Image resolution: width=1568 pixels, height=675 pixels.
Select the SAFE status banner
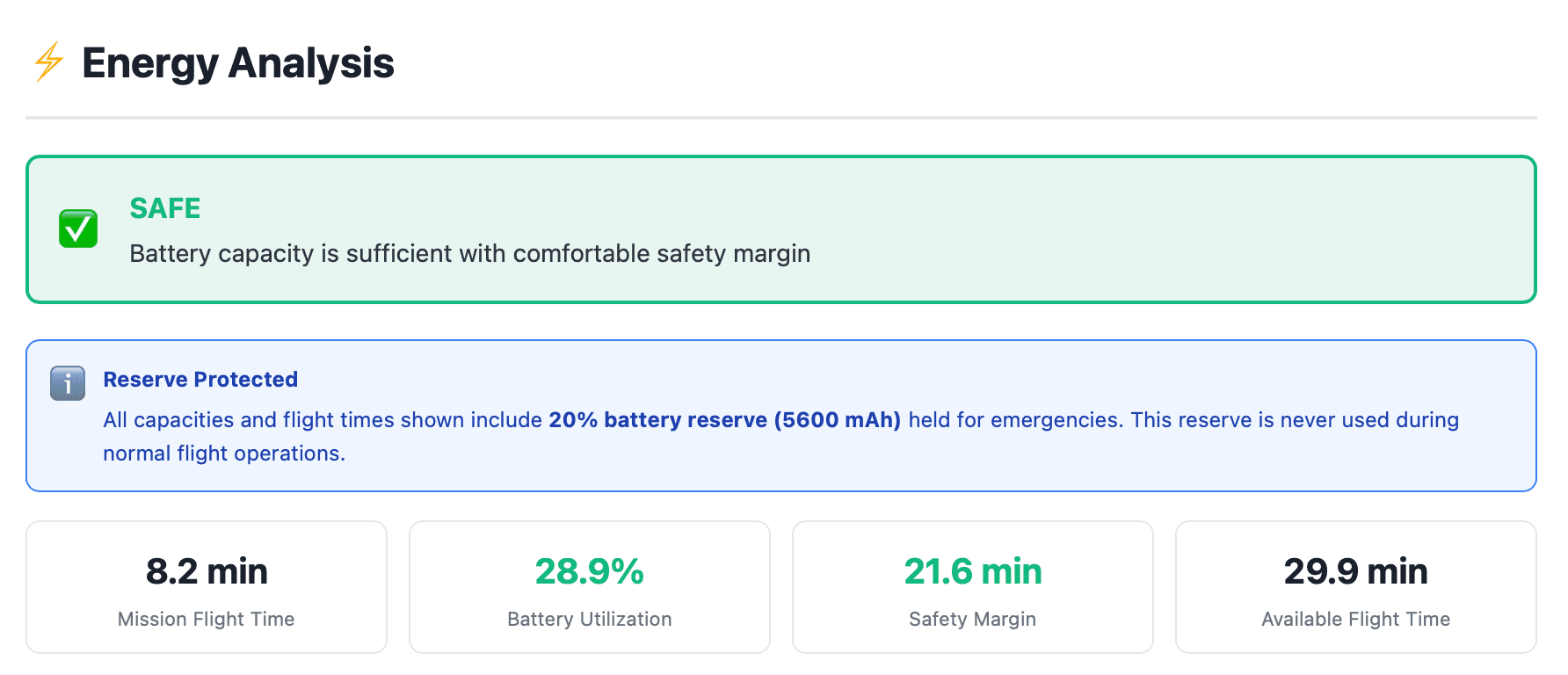(x=782, y=228)
